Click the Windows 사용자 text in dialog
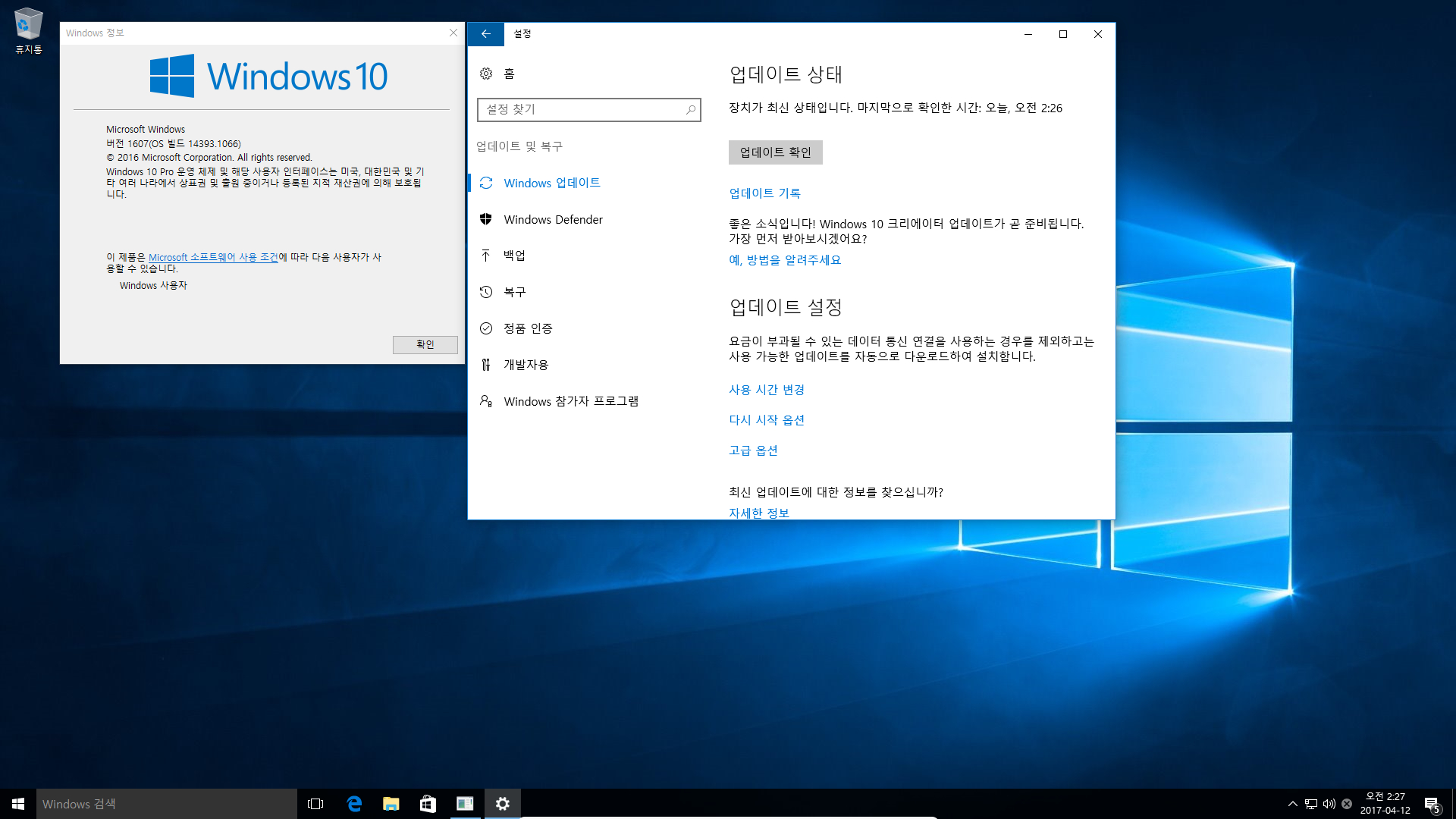 153,286
